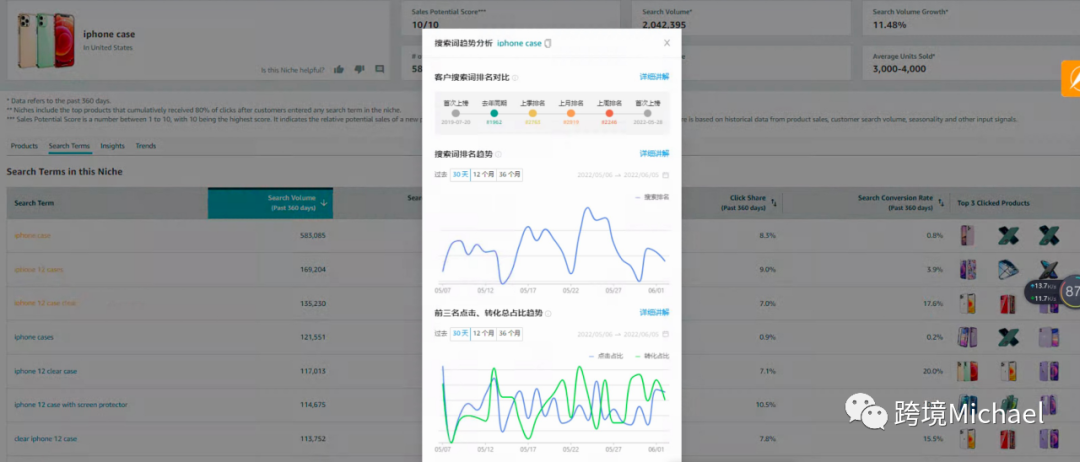Sort by Click Share column arrows

(x=773, y=203)
